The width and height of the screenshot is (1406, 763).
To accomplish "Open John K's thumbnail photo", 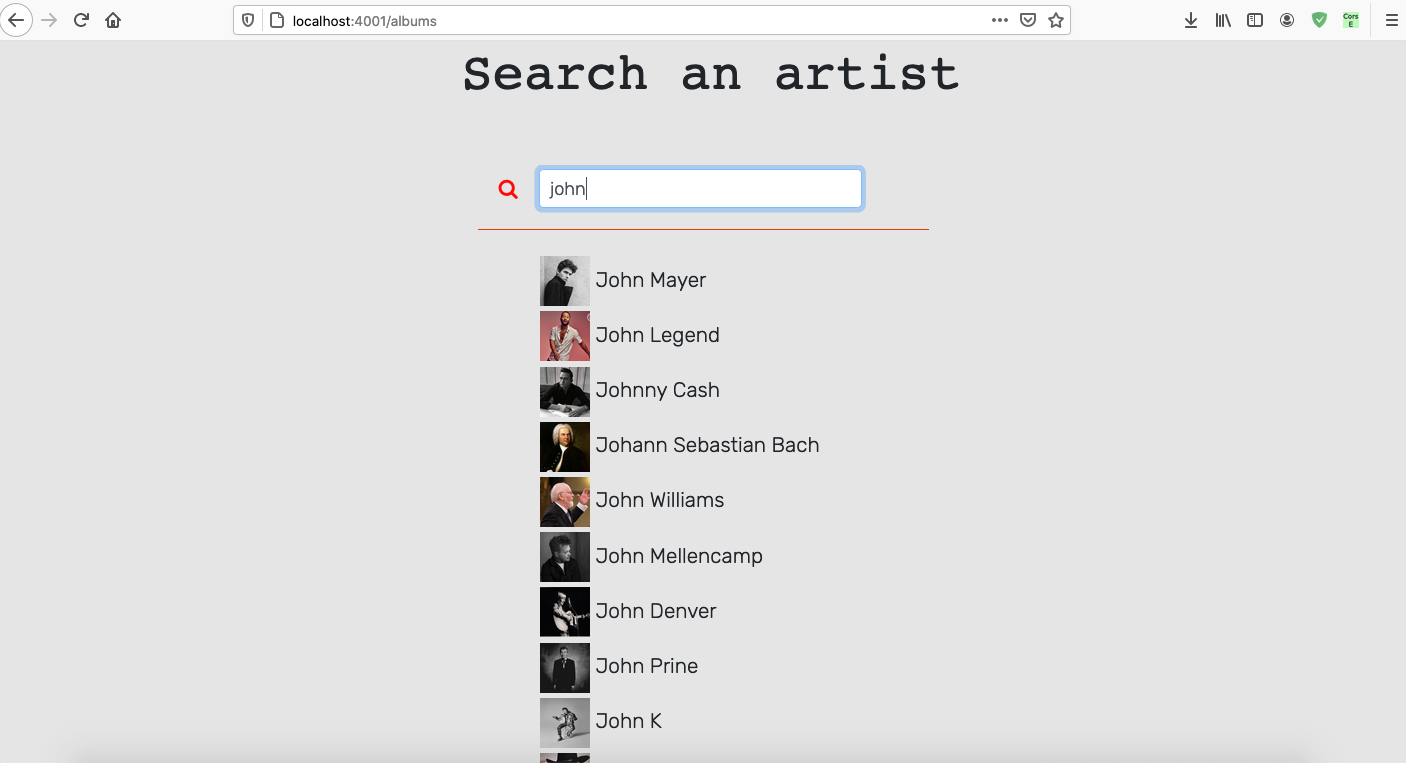I will (x=565, y=723).
